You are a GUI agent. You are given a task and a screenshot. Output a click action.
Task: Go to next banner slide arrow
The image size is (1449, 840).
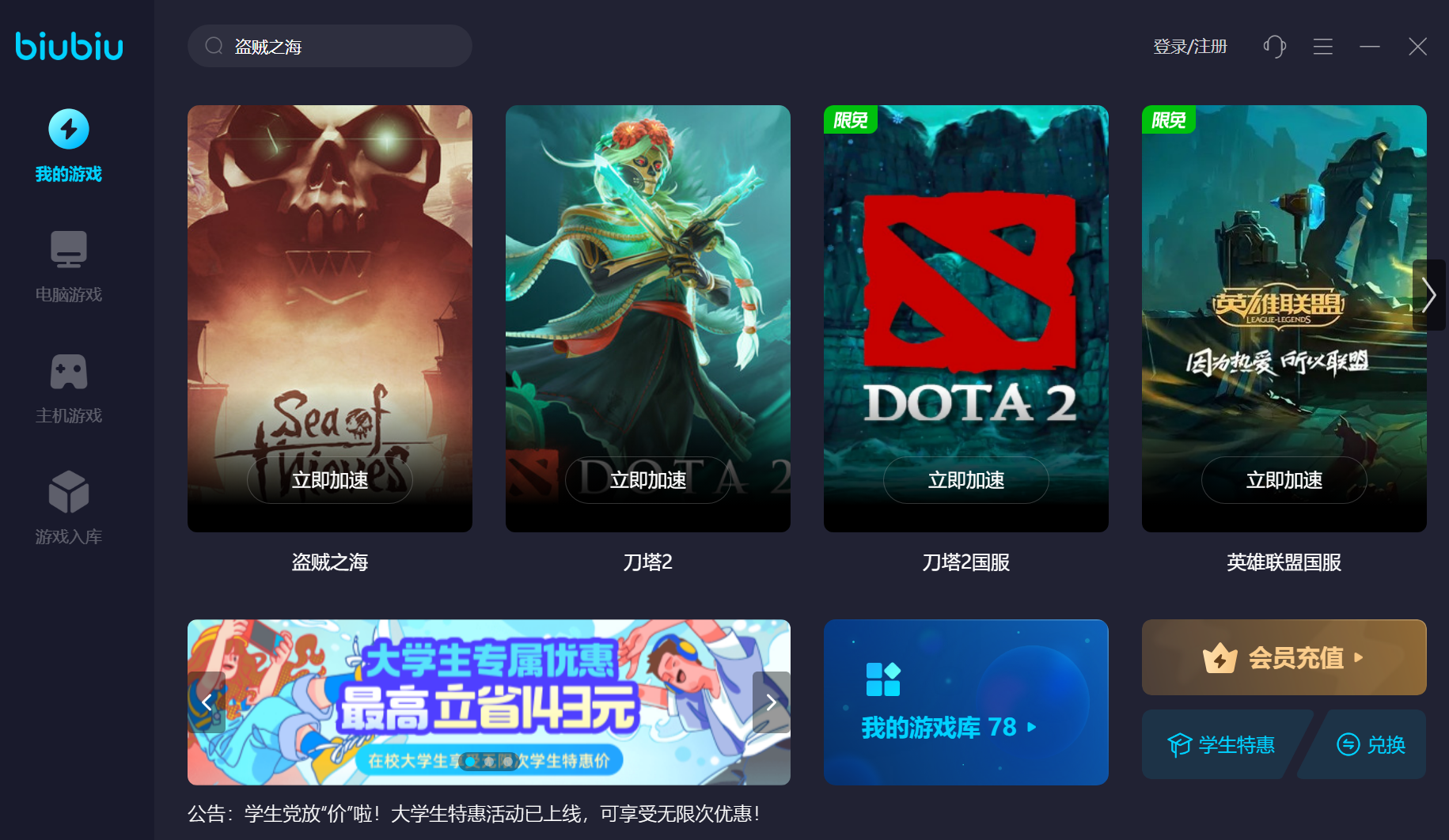tap(772, 702)
